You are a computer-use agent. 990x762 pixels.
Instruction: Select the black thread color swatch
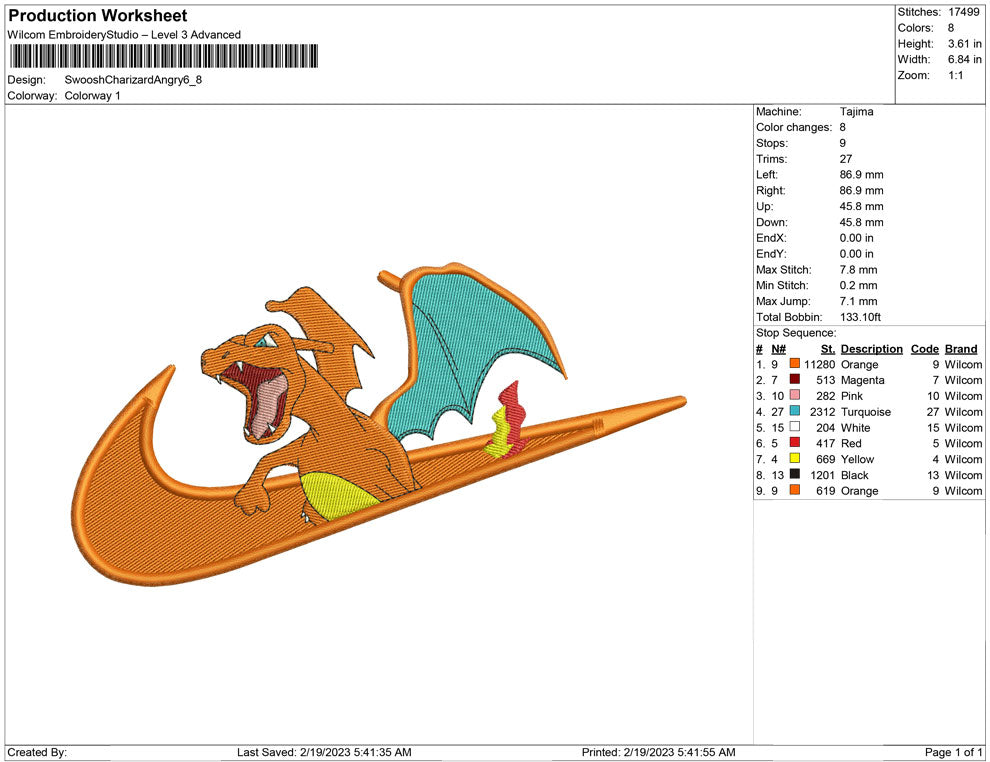coord(794,475)
